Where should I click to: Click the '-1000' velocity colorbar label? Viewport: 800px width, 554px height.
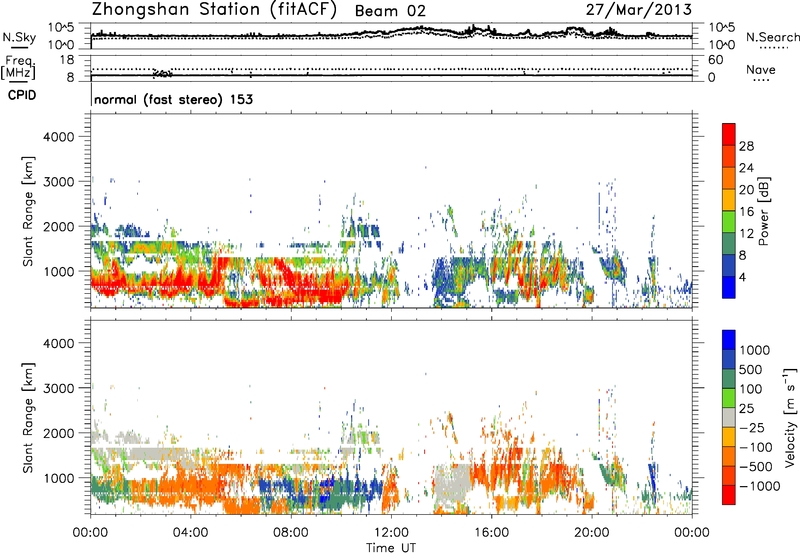coord(760,486)
